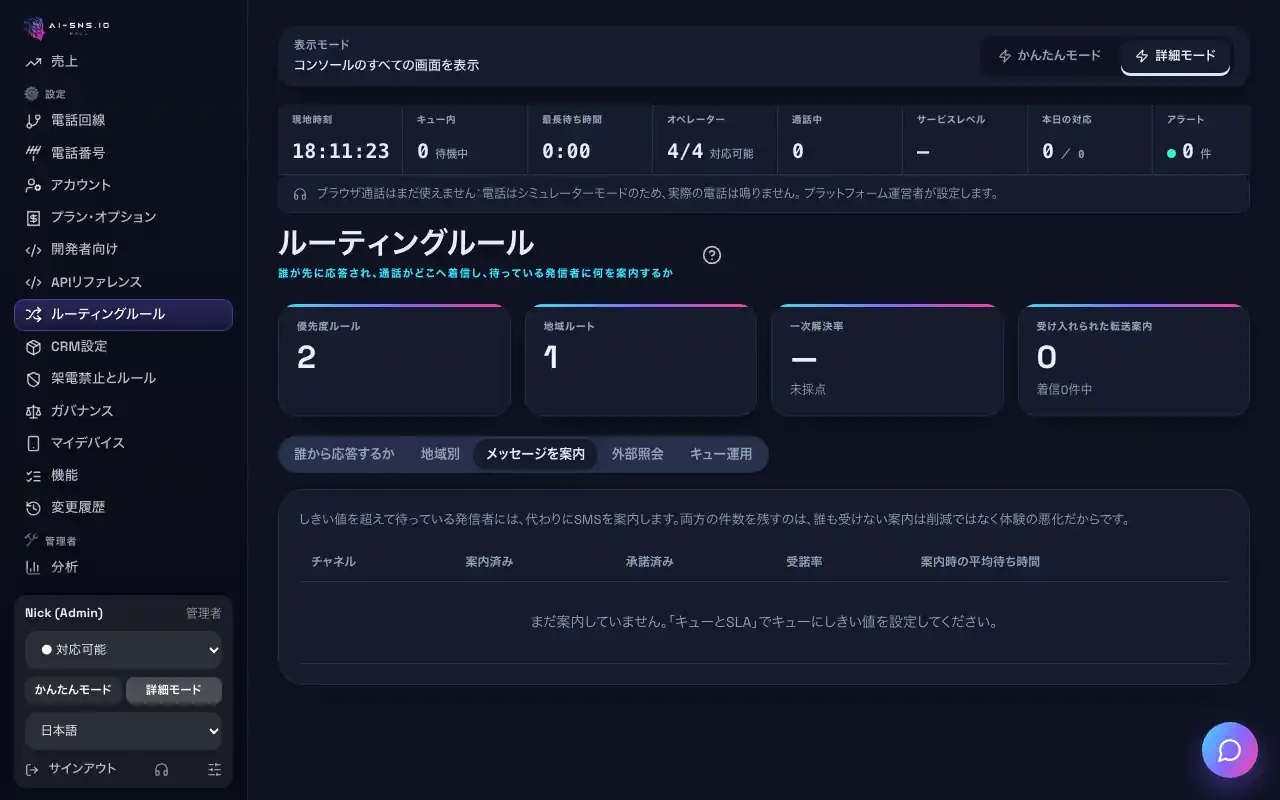Click the サインアウト button
Image resolution: width=1280 pixels, height=800 pixels.
pos(71,769)
